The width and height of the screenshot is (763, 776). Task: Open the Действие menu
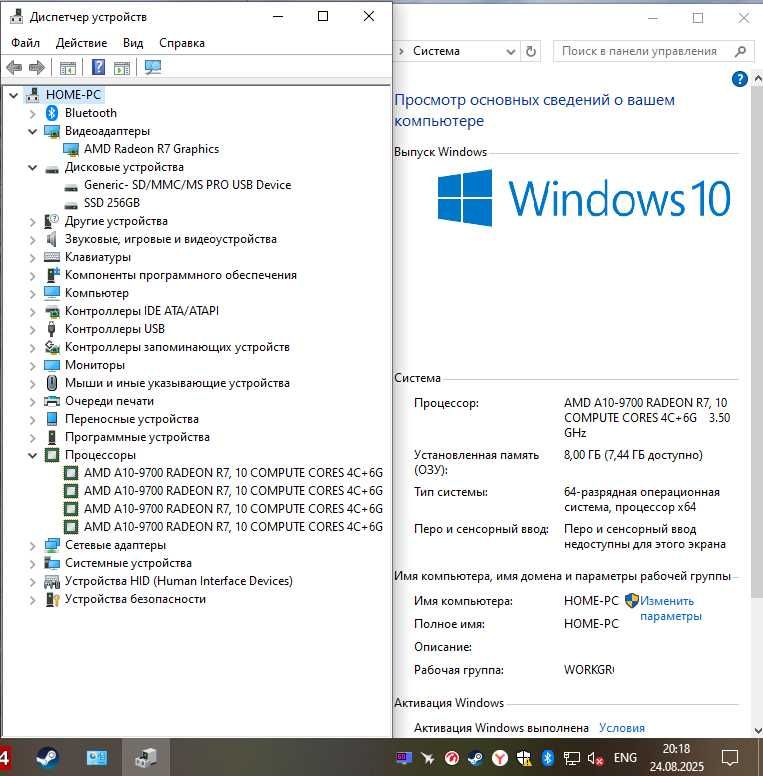tap(82, 43)
